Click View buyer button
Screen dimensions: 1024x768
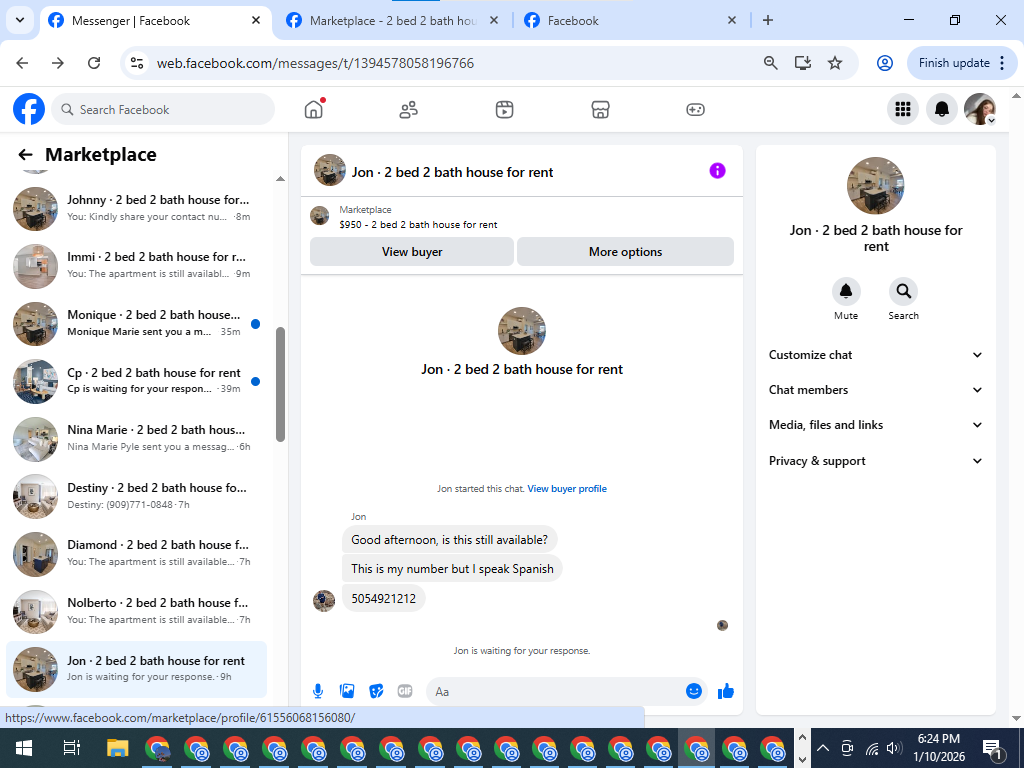[412, 252]
